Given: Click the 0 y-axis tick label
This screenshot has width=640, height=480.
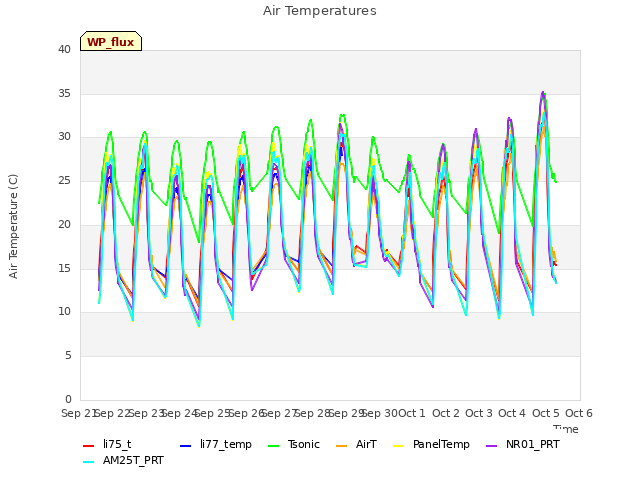Looking at the screenshot, I should (x=68, y=399).
